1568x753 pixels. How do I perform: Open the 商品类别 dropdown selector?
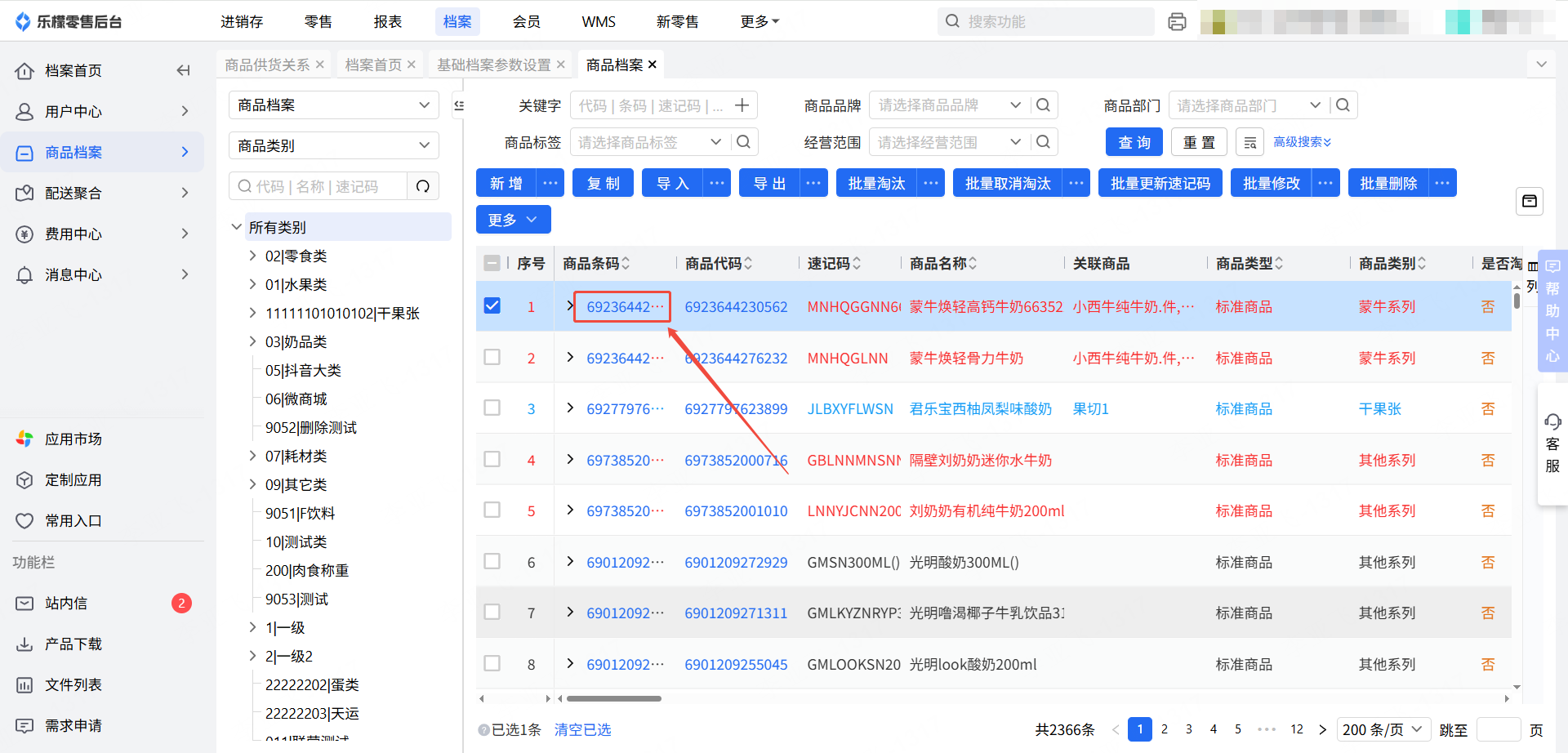pos(334,145)
